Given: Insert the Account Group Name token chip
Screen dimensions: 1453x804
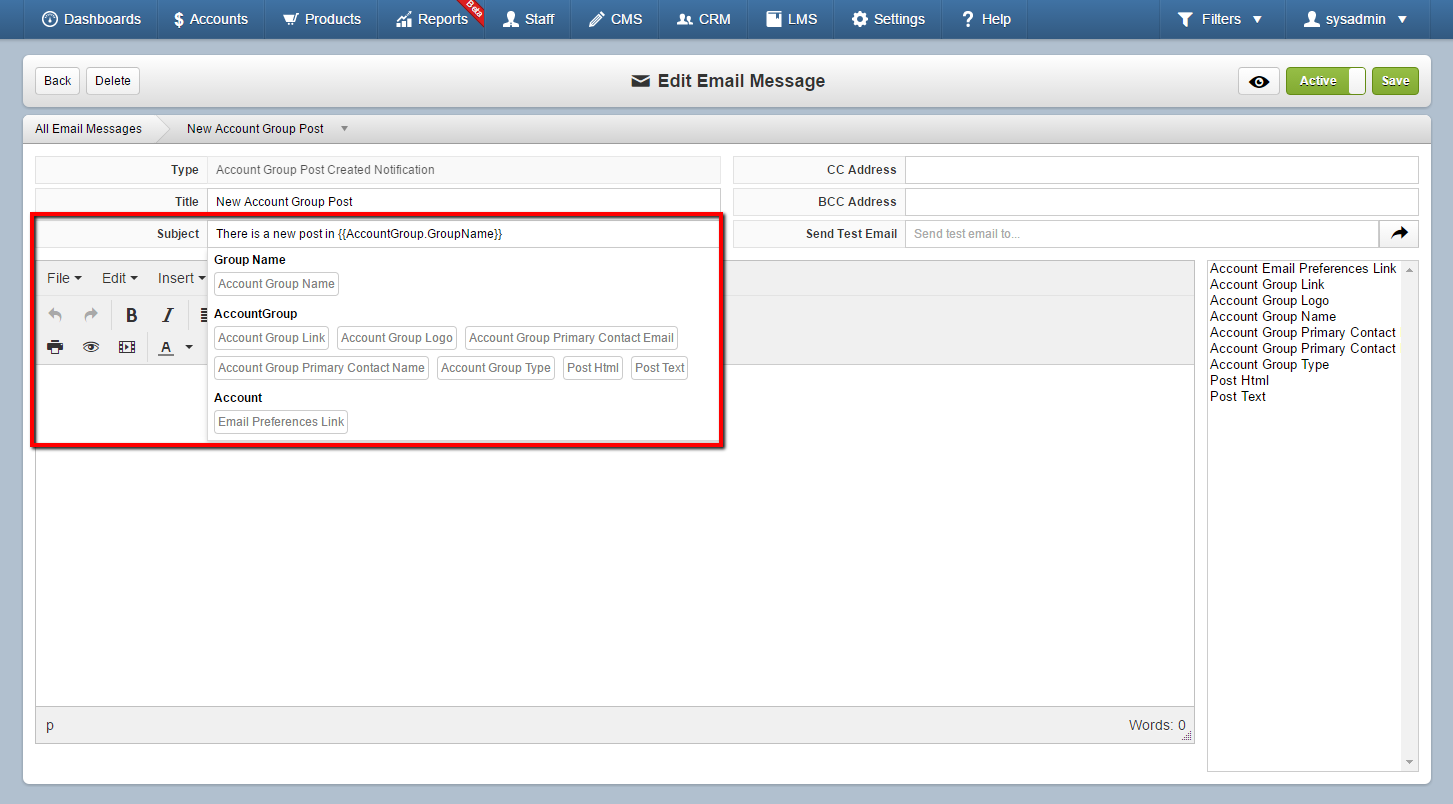Looking at the screenshot, I should (x=276, y=284).
